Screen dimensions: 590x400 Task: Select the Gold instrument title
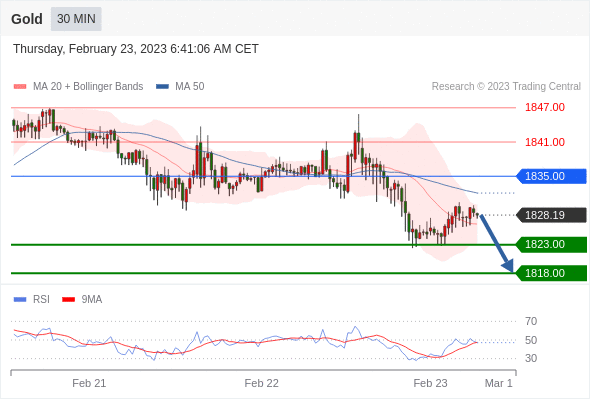(x=27, y=19)
